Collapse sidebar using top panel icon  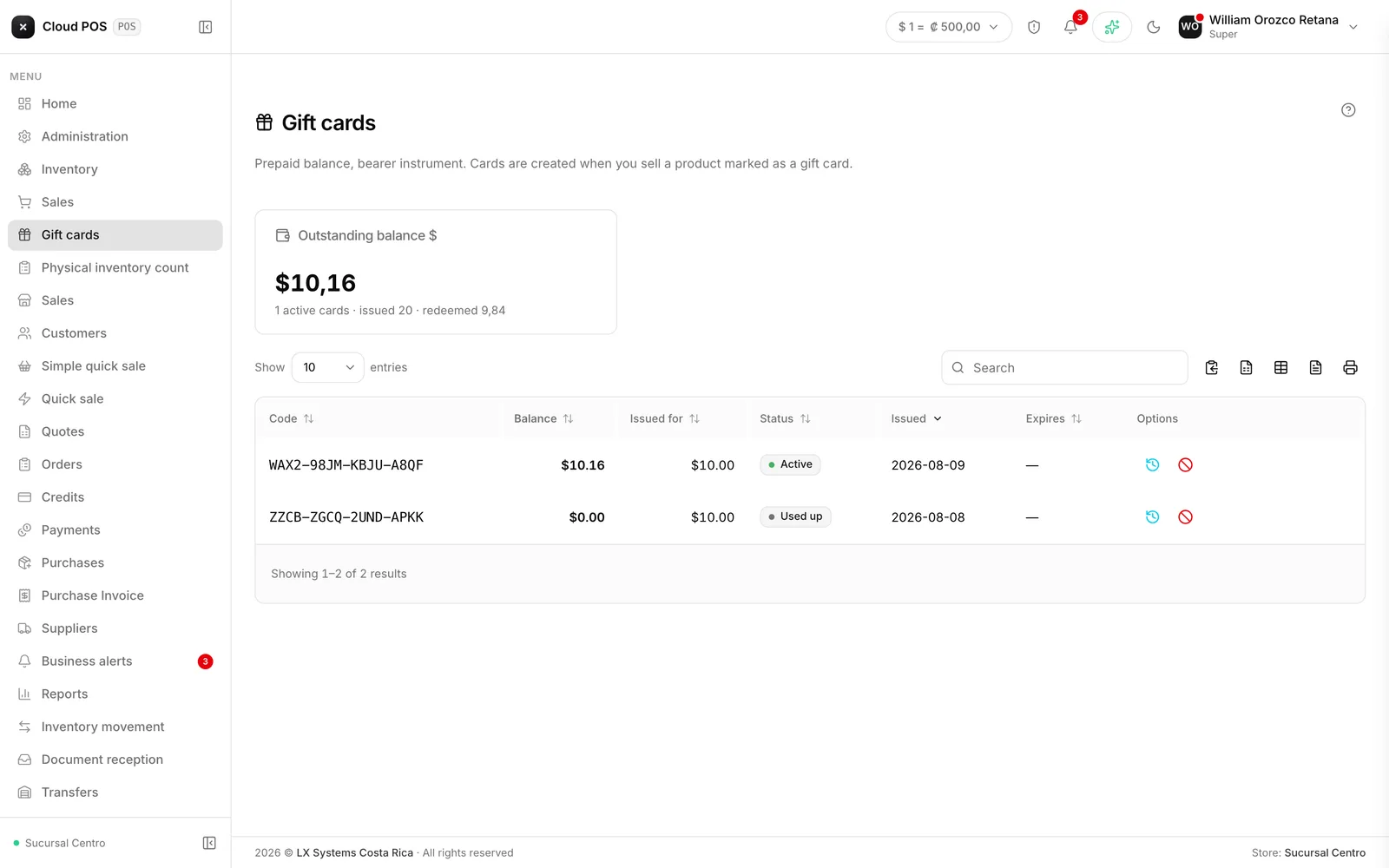click(x=206, y=27)
